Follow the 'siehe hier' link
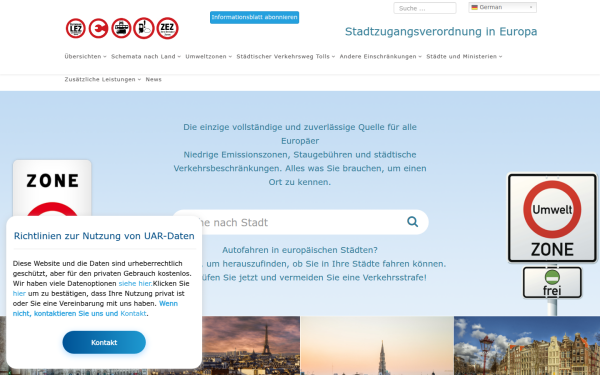The width and height of the screenshot is (600, 375). point(135,284)
